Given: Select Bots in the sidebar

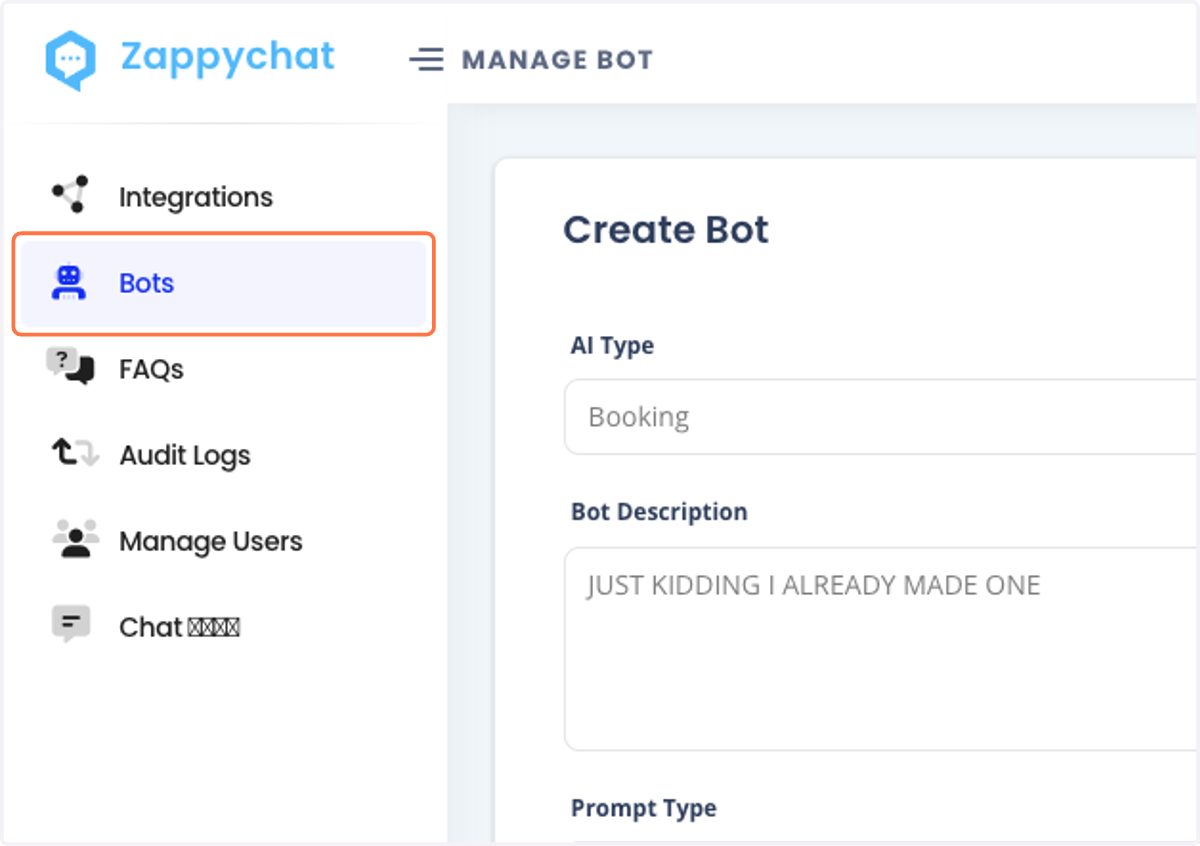Looking at the screenshot, I should pyautogui.click(x=224, y=284).
